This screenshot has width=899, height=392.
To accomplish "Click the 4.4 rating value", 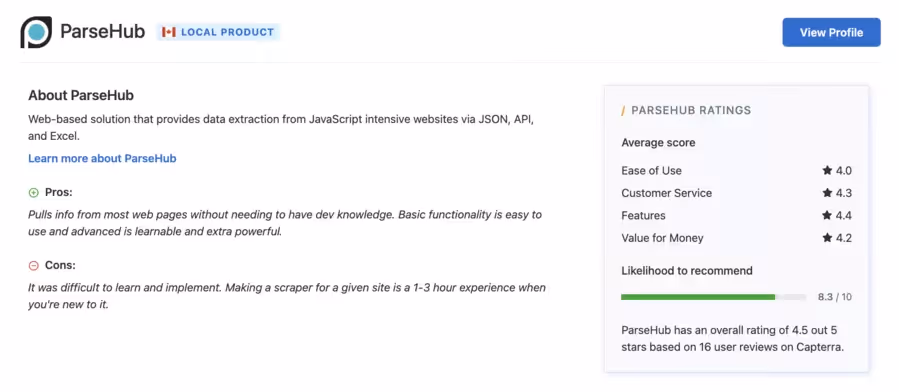I will click(x=843, y=215).
